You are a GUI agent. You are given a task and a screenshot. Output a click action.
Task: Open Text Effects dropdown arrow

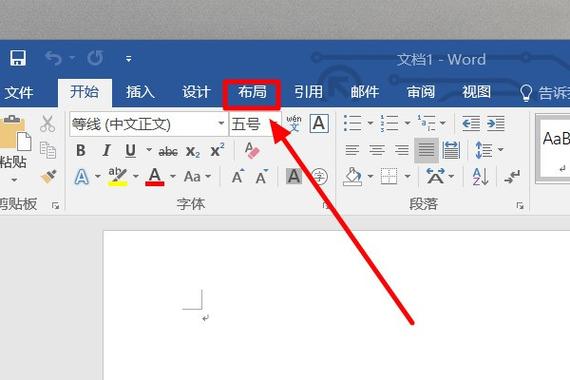point(98,177)
